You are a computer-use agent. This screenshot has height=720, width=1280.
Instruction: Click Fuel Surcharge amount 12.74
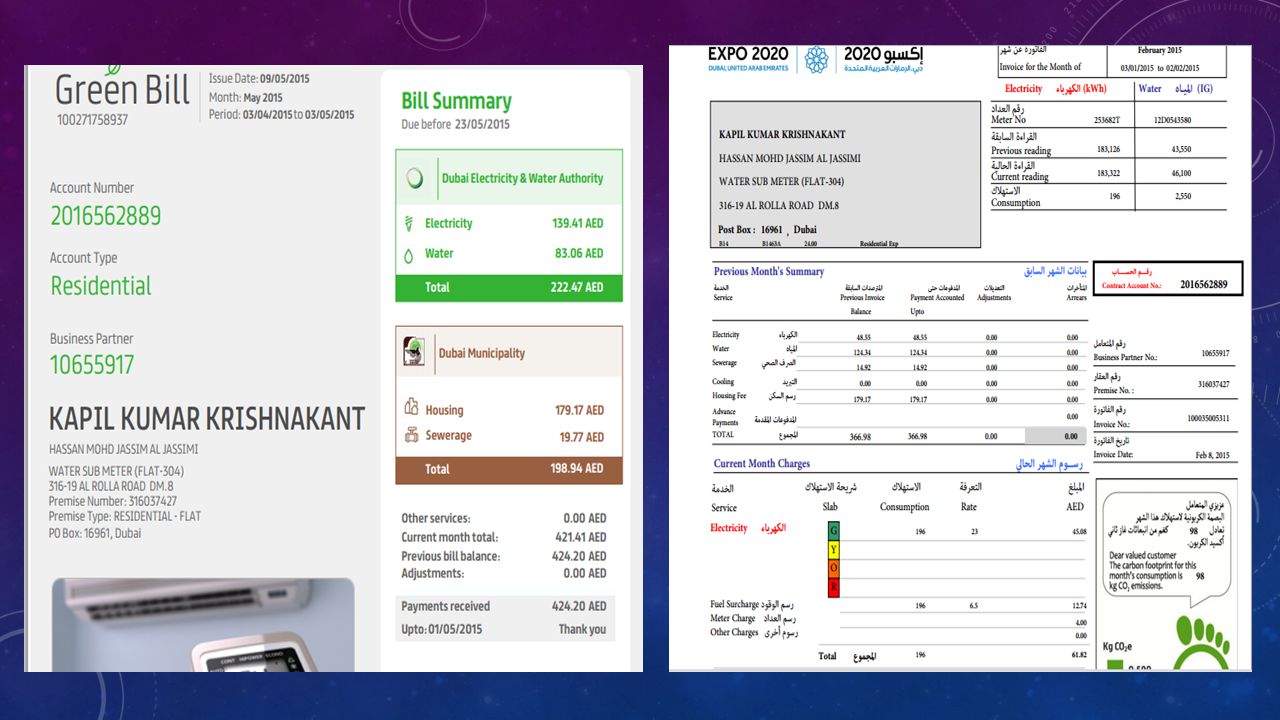point(1078,606)
